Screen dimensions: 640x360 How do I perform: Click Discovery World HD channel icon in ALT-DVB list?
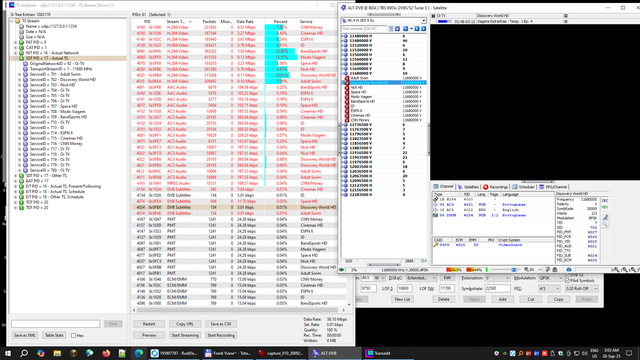347,83
